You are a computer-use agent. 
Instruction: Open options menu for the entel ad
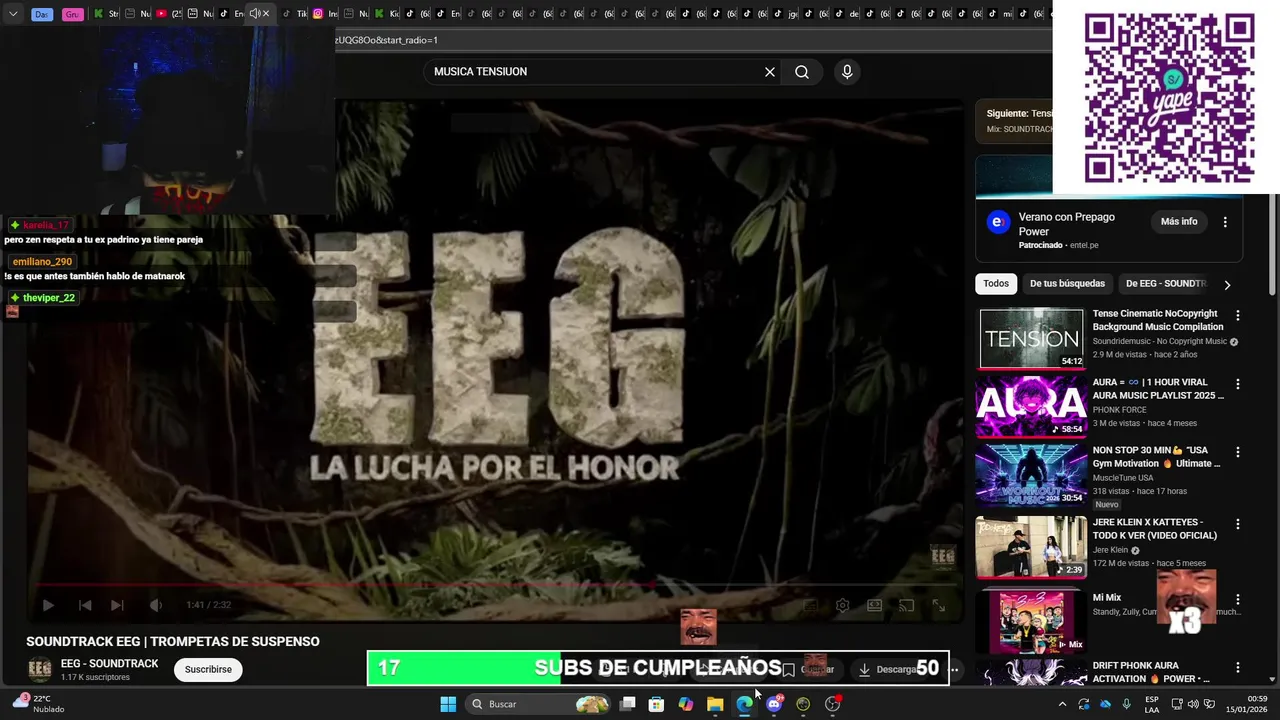1225,222
